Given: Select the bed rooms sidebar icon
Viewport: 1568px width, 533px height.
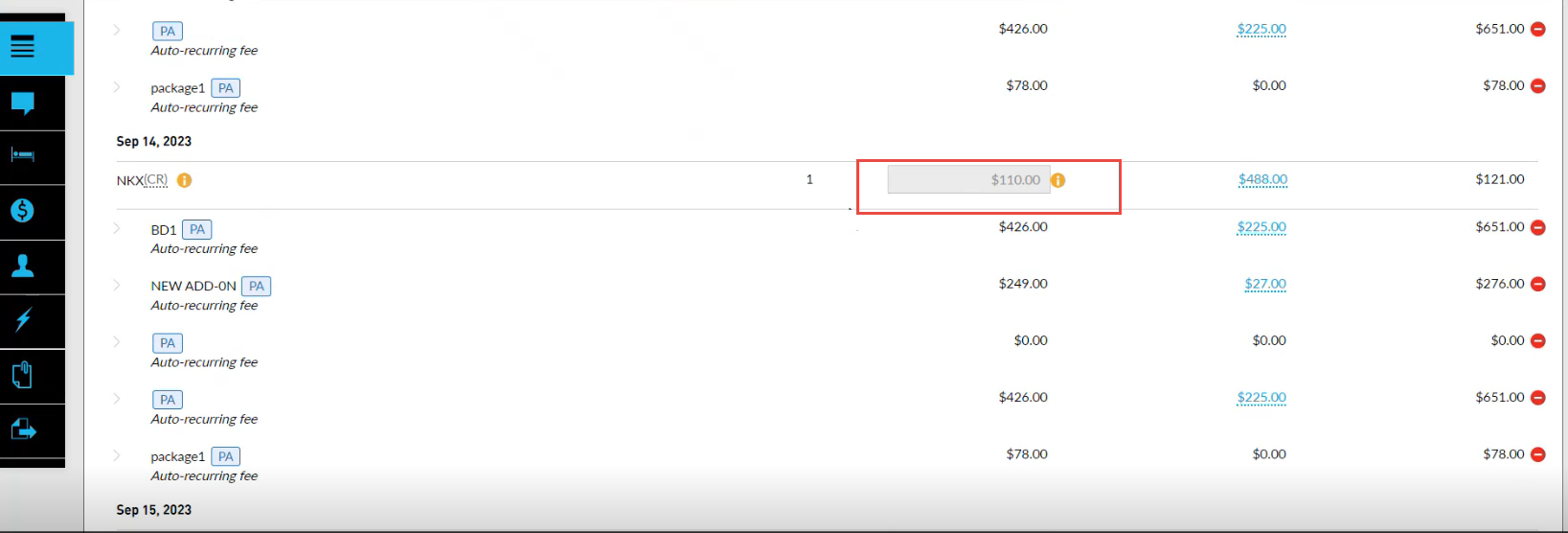Looking at the screenshot, I should (23, 155).
